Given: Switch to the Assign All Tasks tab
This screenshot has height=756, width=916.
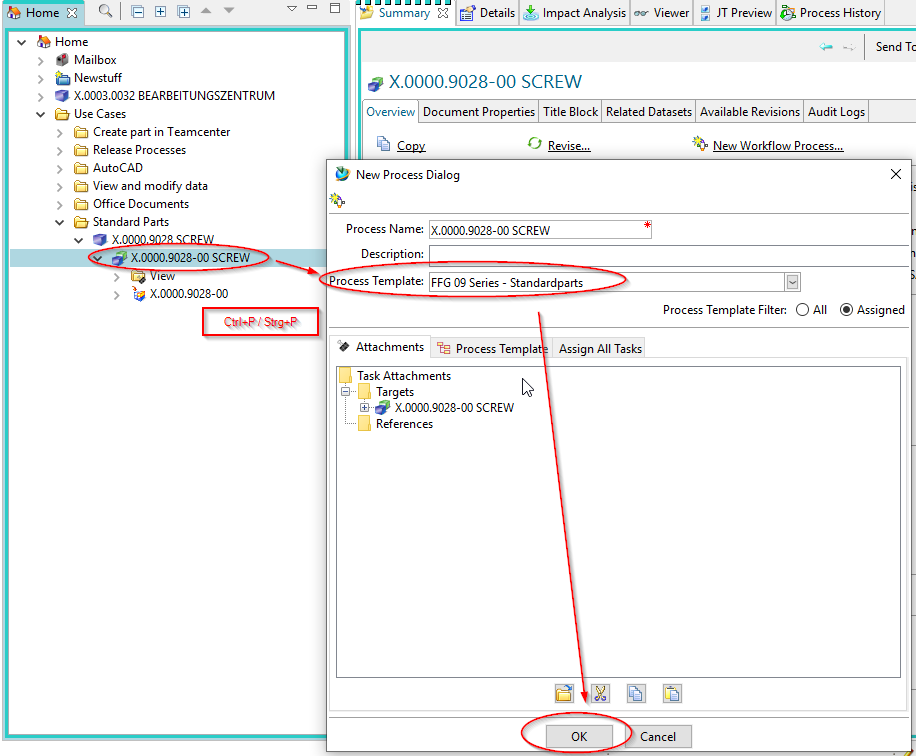Looking at the screenshot, I should [x=600, y=348].
